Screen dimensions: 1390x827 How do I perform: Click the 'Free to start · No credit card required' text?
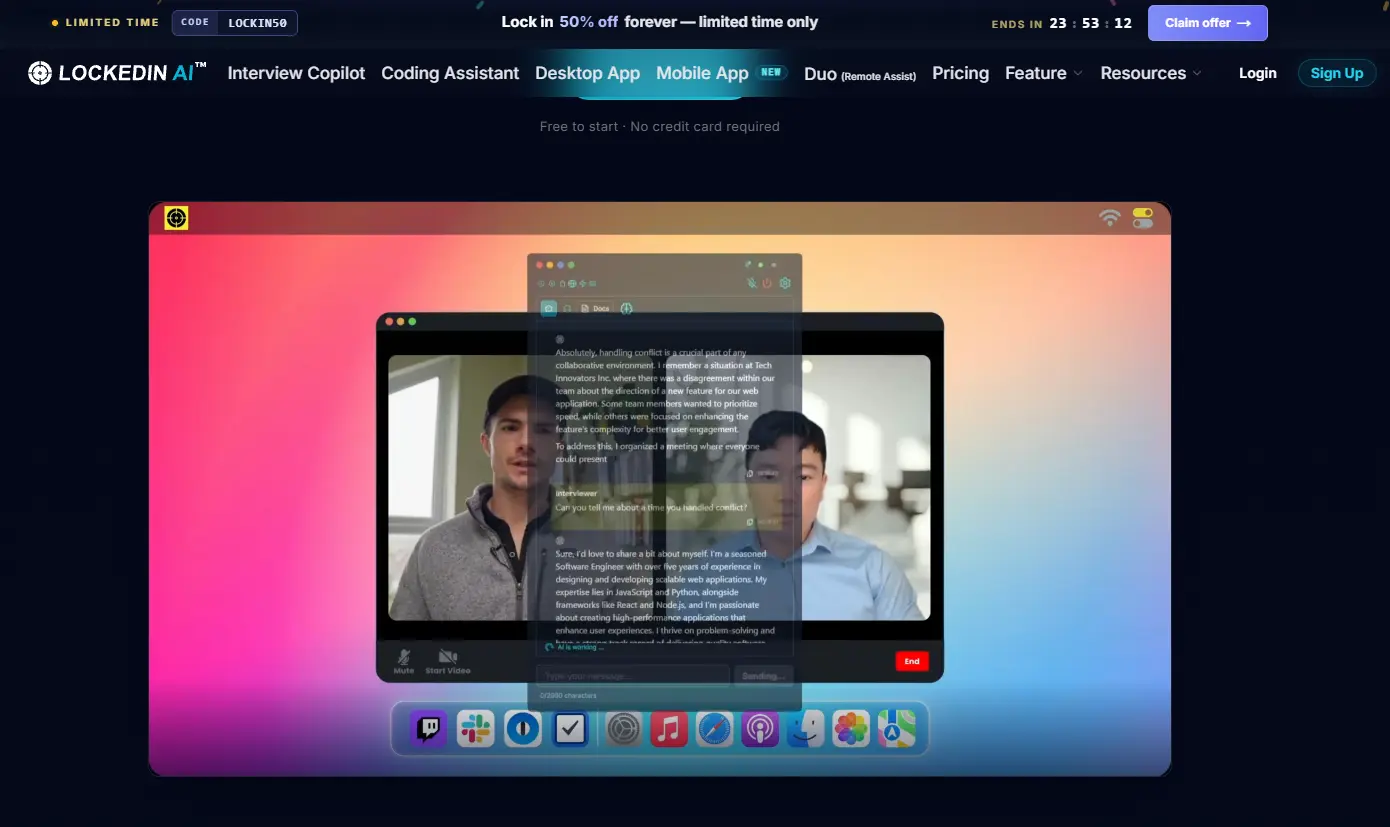coord(659,127)
